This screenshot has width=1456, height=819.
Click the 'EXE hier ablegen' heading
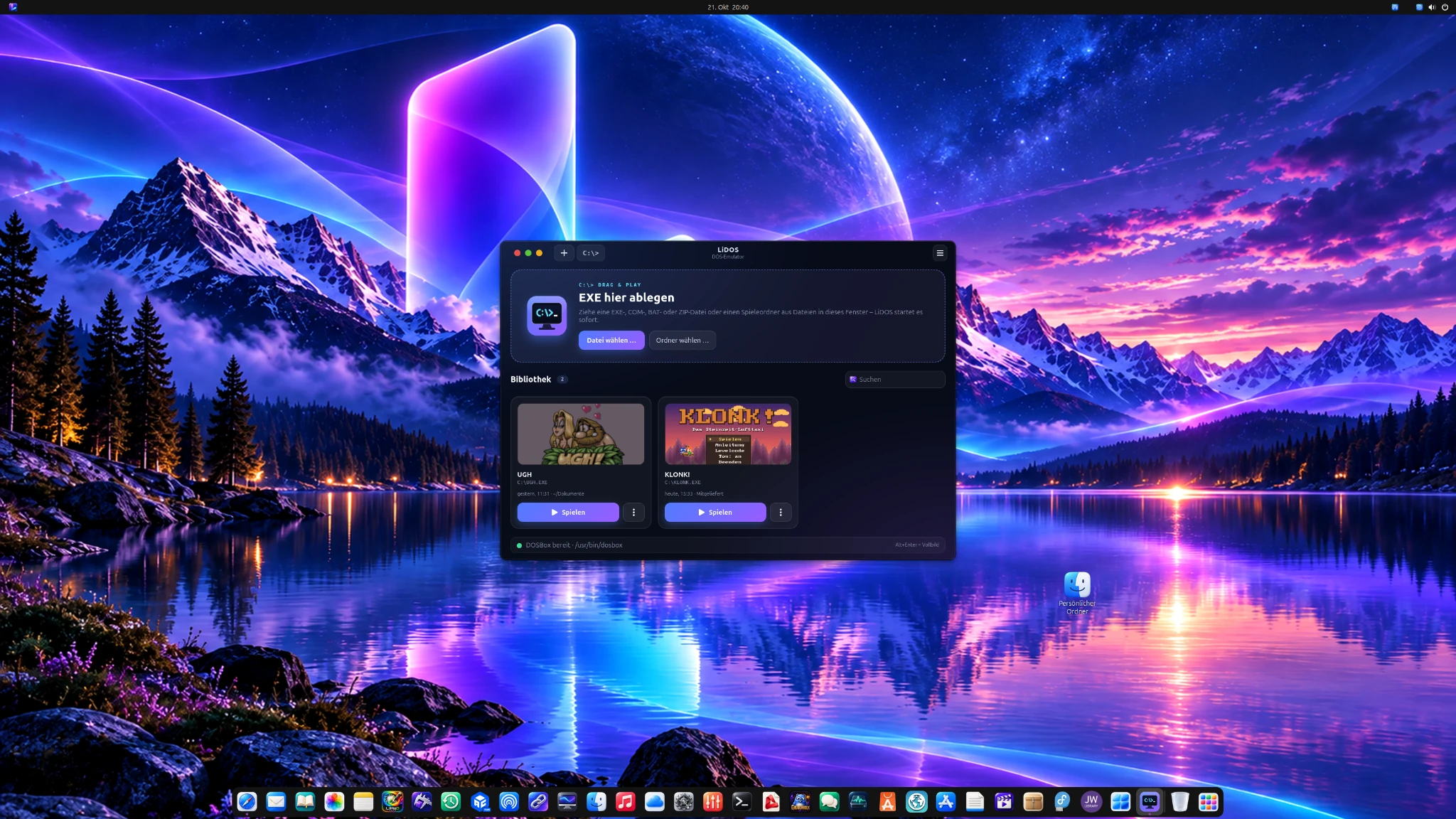(x=626, y=298)
